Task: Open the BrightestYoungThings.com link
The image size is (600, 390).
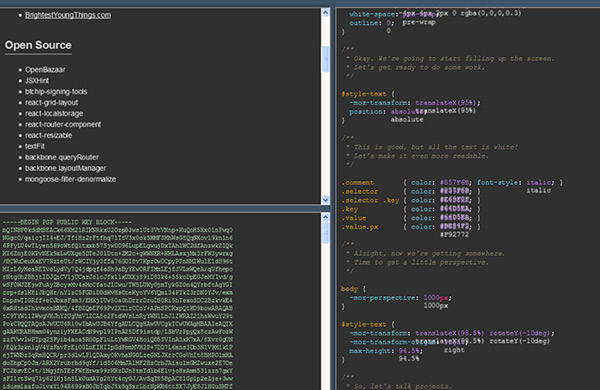Action: click(x=68, y=15)
